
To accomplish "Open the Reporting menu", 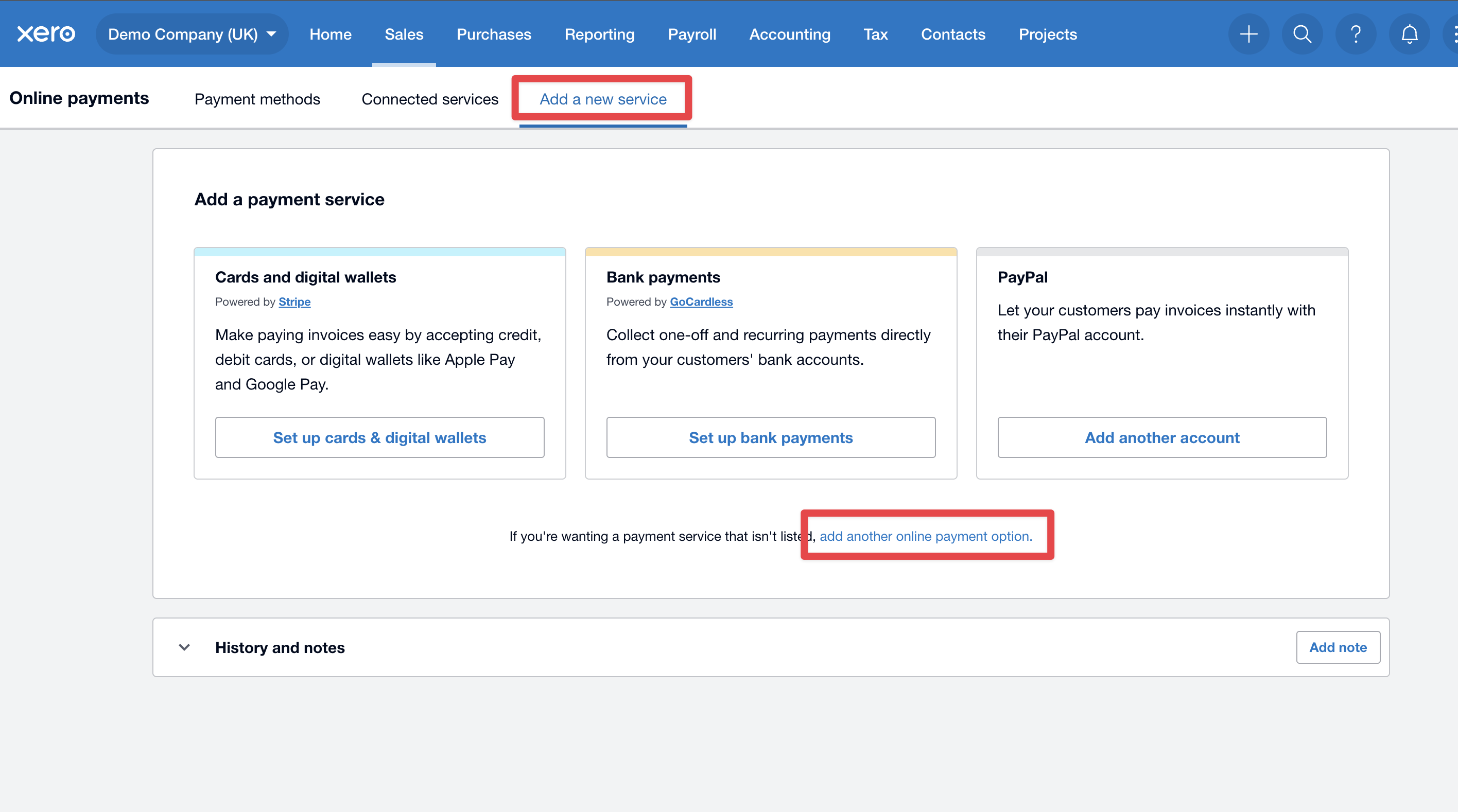I will (599, 34).
